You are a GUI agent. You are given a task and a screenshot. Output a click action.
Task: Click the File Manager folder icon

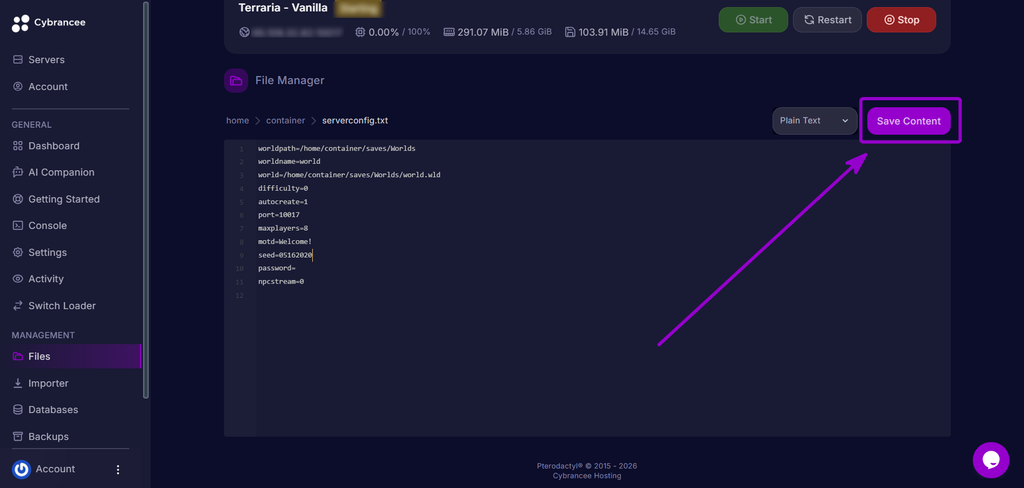pos(236,80)
